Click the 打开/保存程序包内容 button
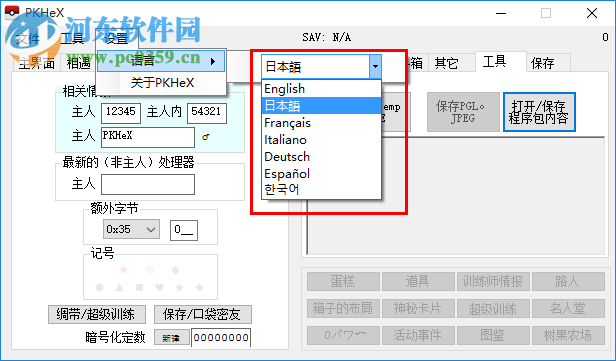 coord(539,112)
